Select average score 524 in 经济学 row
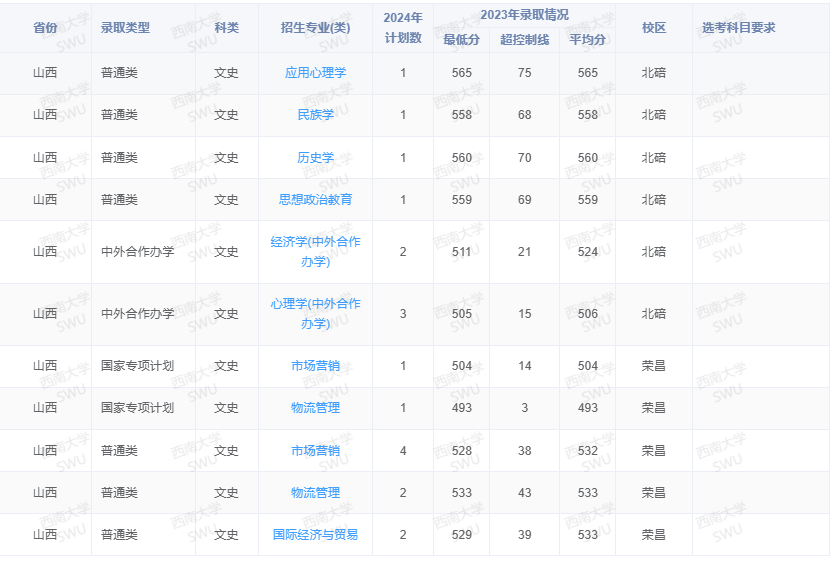 [x=587, y=252]
